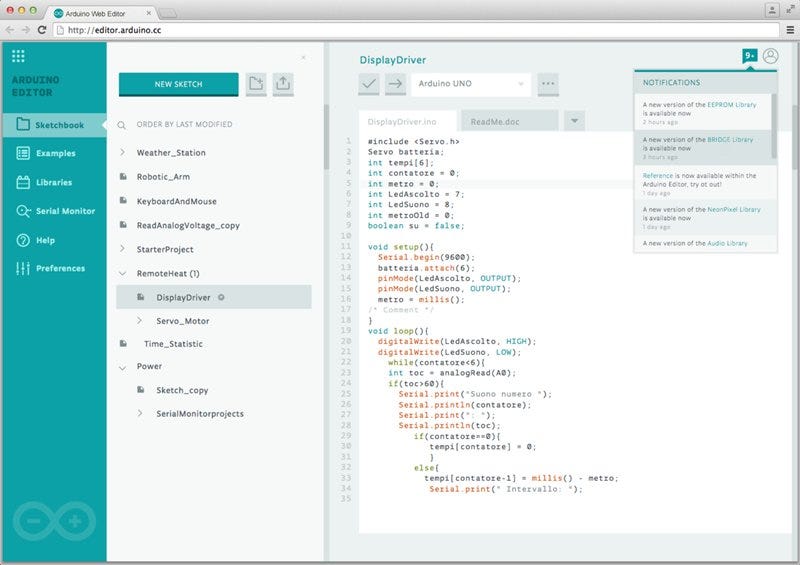Open the ReadAnalogVoltage_copy sketch

point(188,225)
